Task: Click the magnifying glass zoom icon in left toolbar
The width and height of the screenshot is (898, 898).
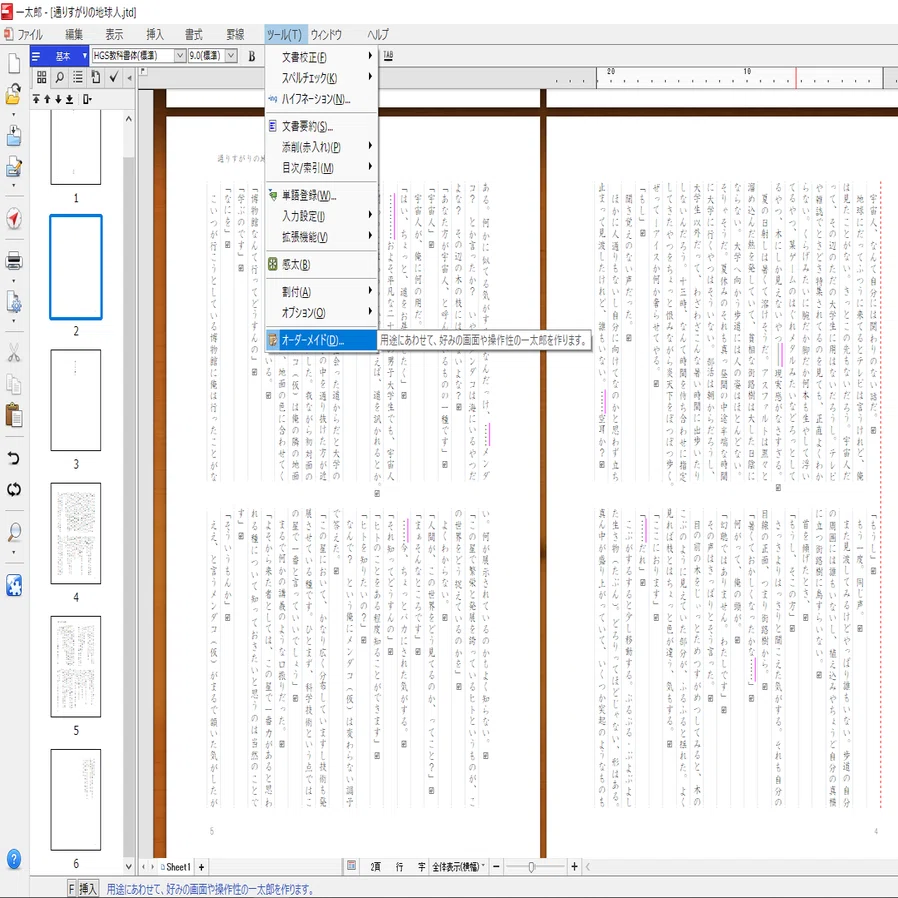Action: [x=14, y=532]
